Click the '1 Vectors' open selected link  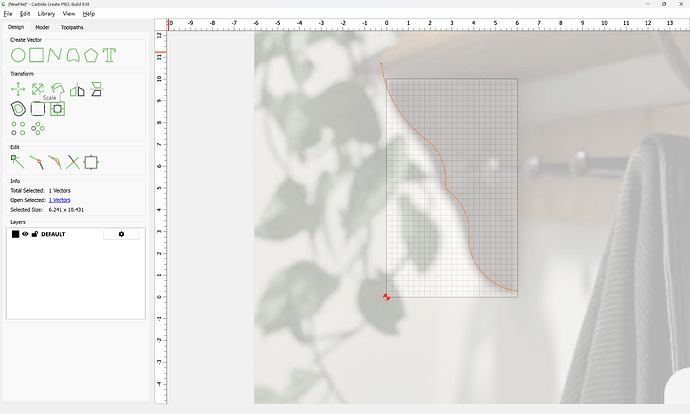tap(60, 200)
